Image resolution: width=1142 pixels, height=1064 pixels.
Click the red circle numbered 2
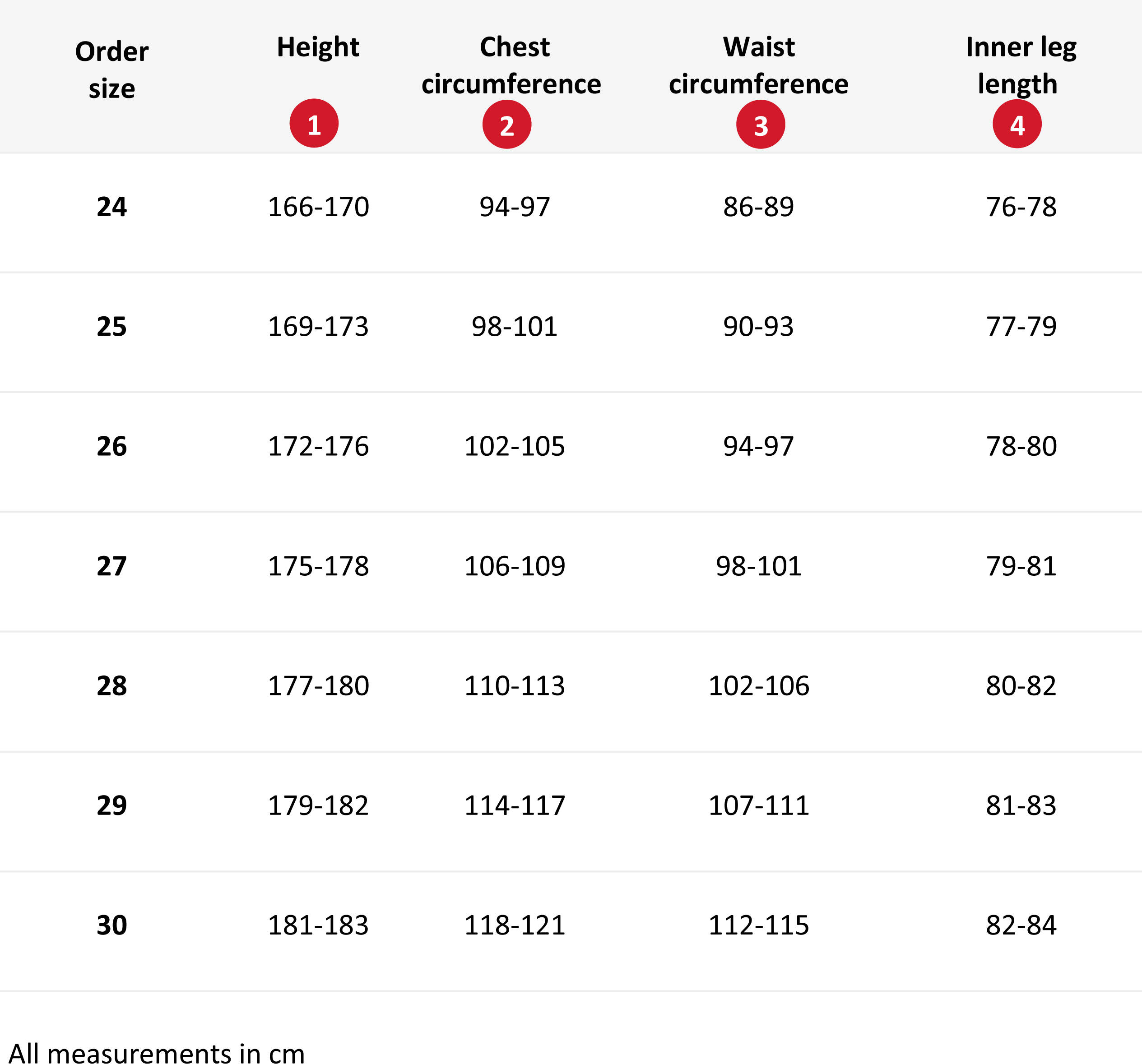pyautogui.click(x=506, y=125)
